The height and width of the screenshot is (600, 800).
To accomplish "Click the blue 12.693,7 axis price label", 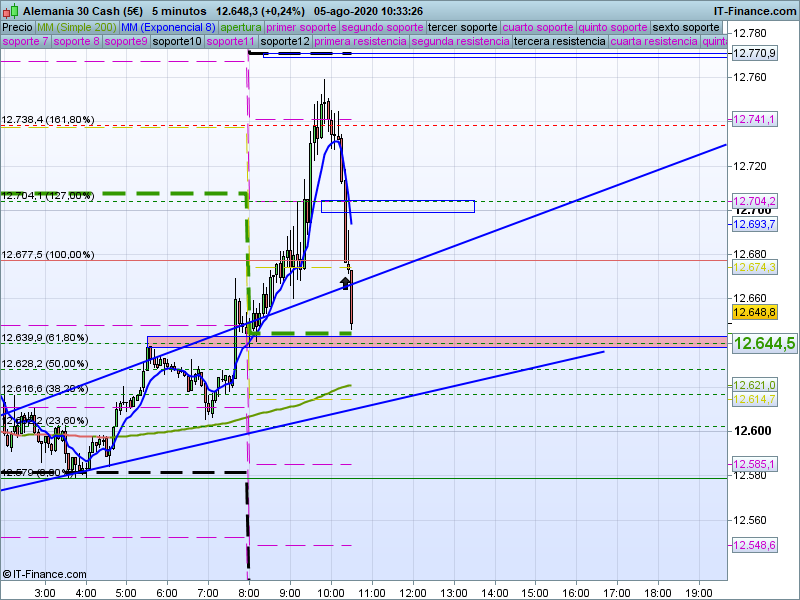I will click(755, 224).
